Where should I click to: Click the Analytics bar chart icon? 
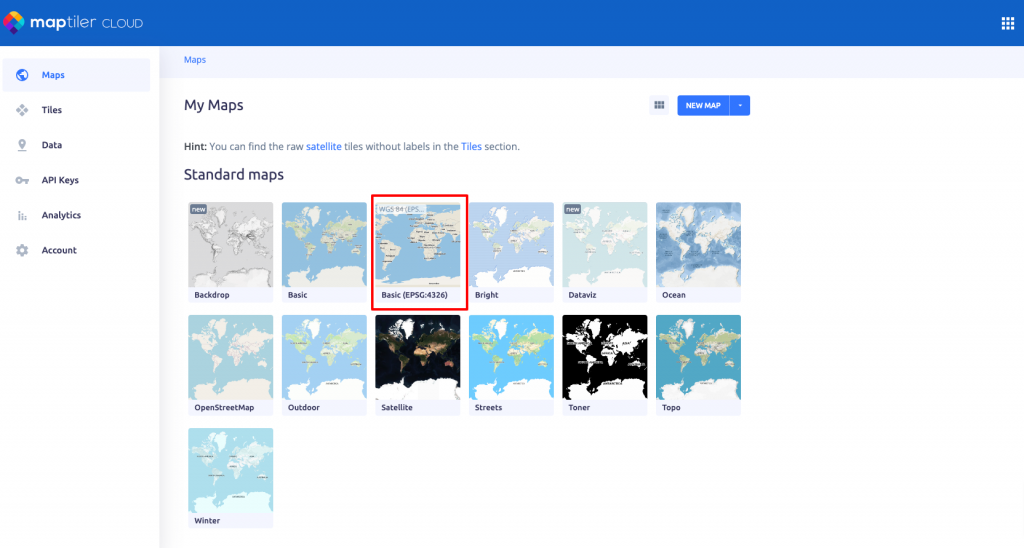22,216
